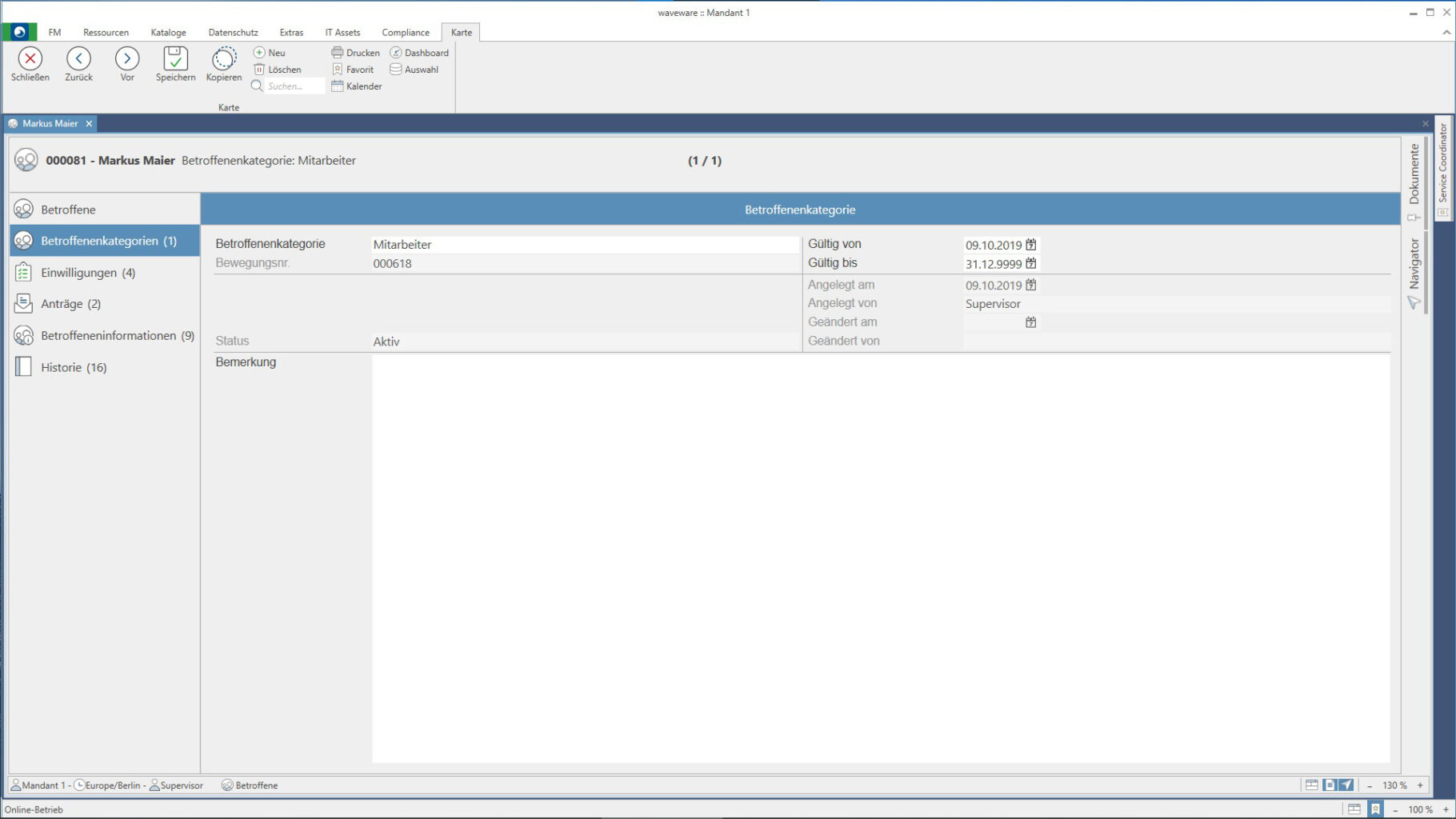Open the Gültig bis calendar picker

(x=1031, y=263)
